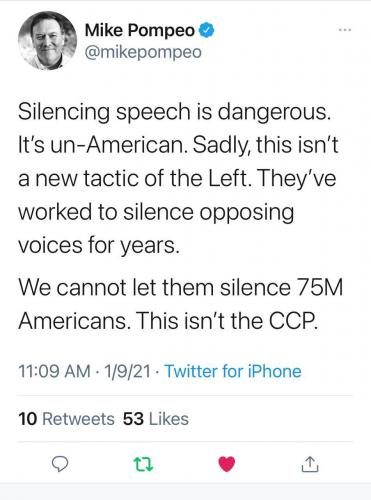Open the @mikepompeo handle
The height and width of the screenshot is (500, 371).
[x=143, y=52]
